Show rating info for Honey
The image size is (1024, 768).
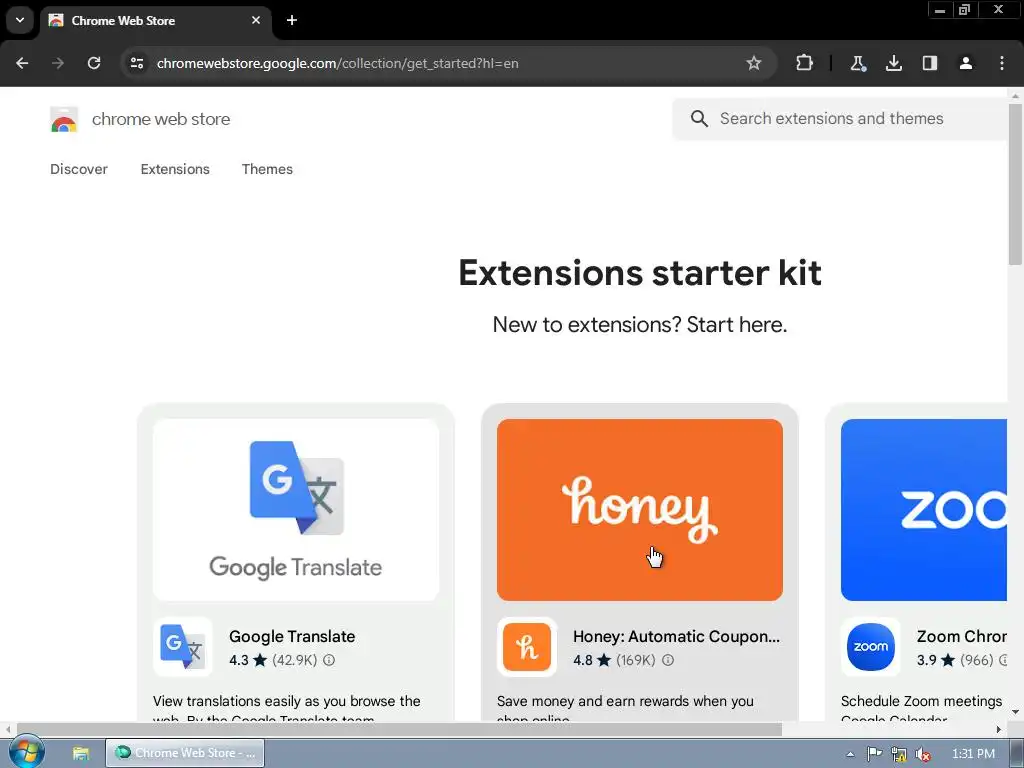click(668, 660)
